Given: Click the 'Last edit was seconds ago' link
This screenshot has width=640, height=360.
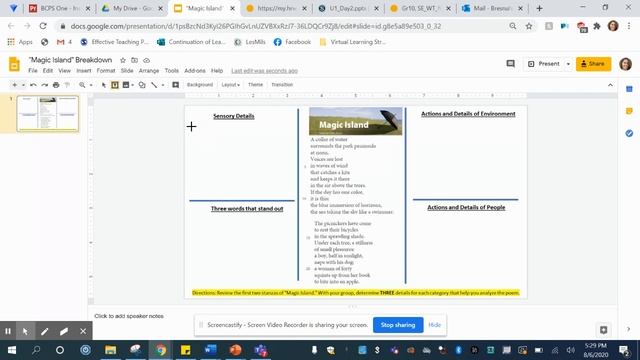Looking at the screenshot, I should 264,71.
